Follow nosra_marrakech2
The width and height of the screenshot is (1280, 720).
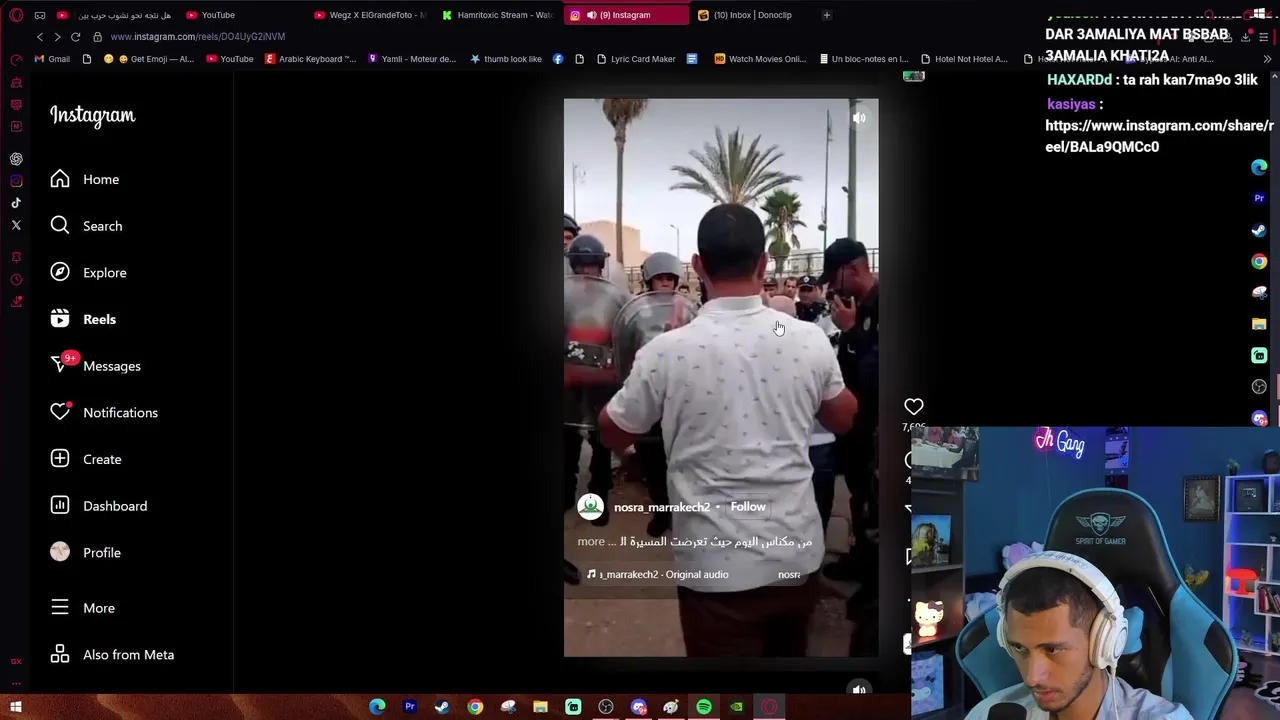tap(748, 507)
